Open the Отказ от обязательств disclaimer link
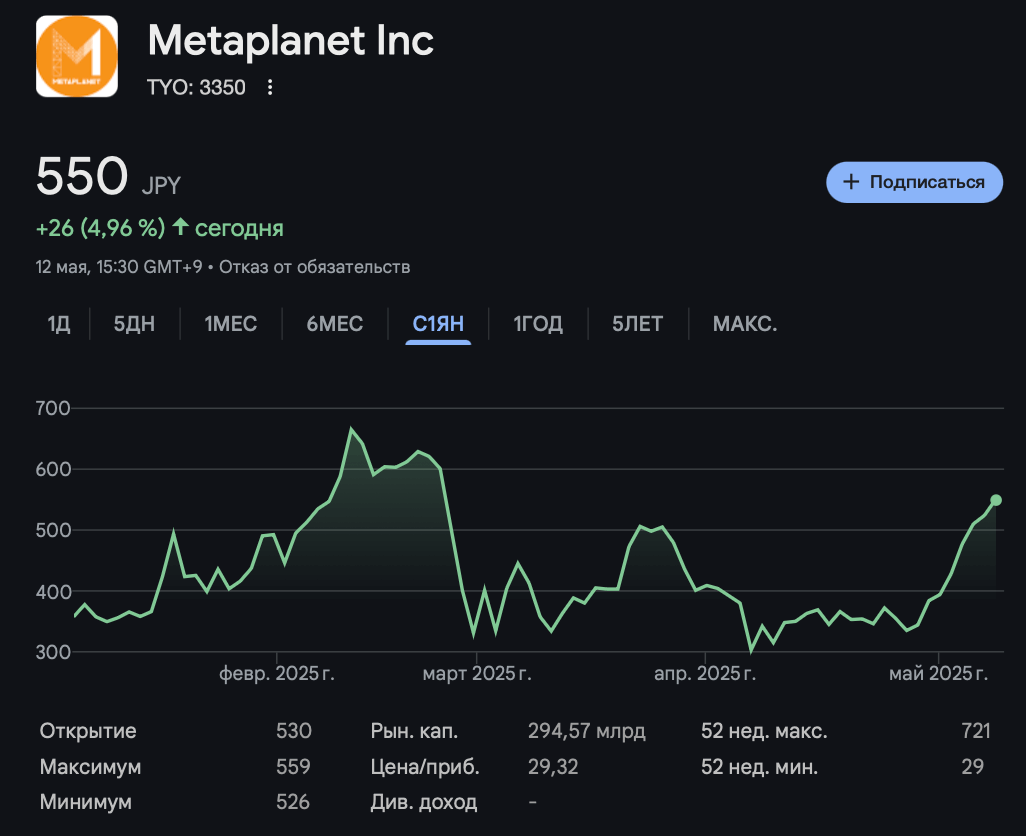This screenshot has height=836, width=1026. coord(314,267)
